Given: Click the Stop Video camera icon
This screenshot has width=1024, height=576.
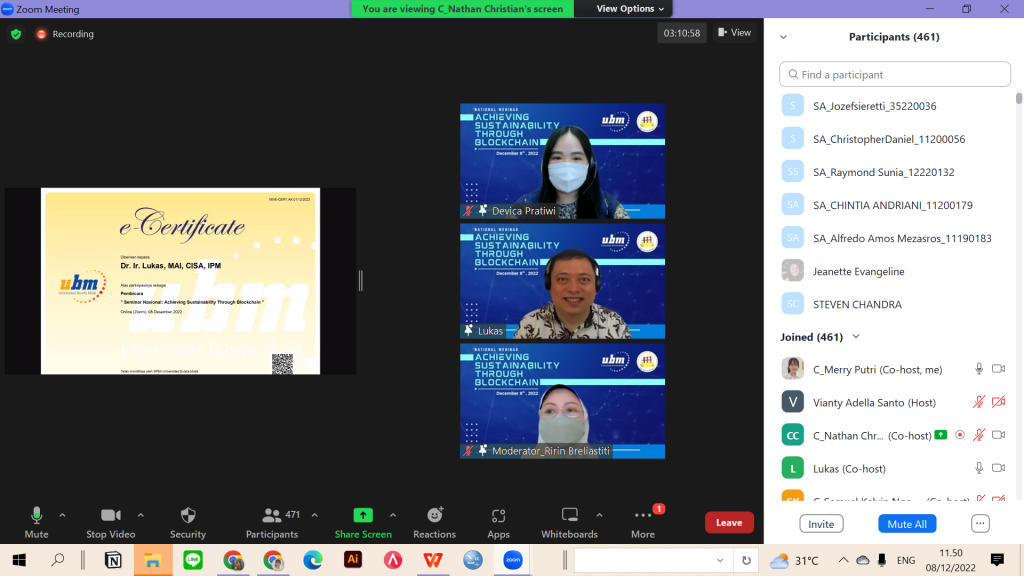Looking at the screenshot, I should tap(110, 515).
